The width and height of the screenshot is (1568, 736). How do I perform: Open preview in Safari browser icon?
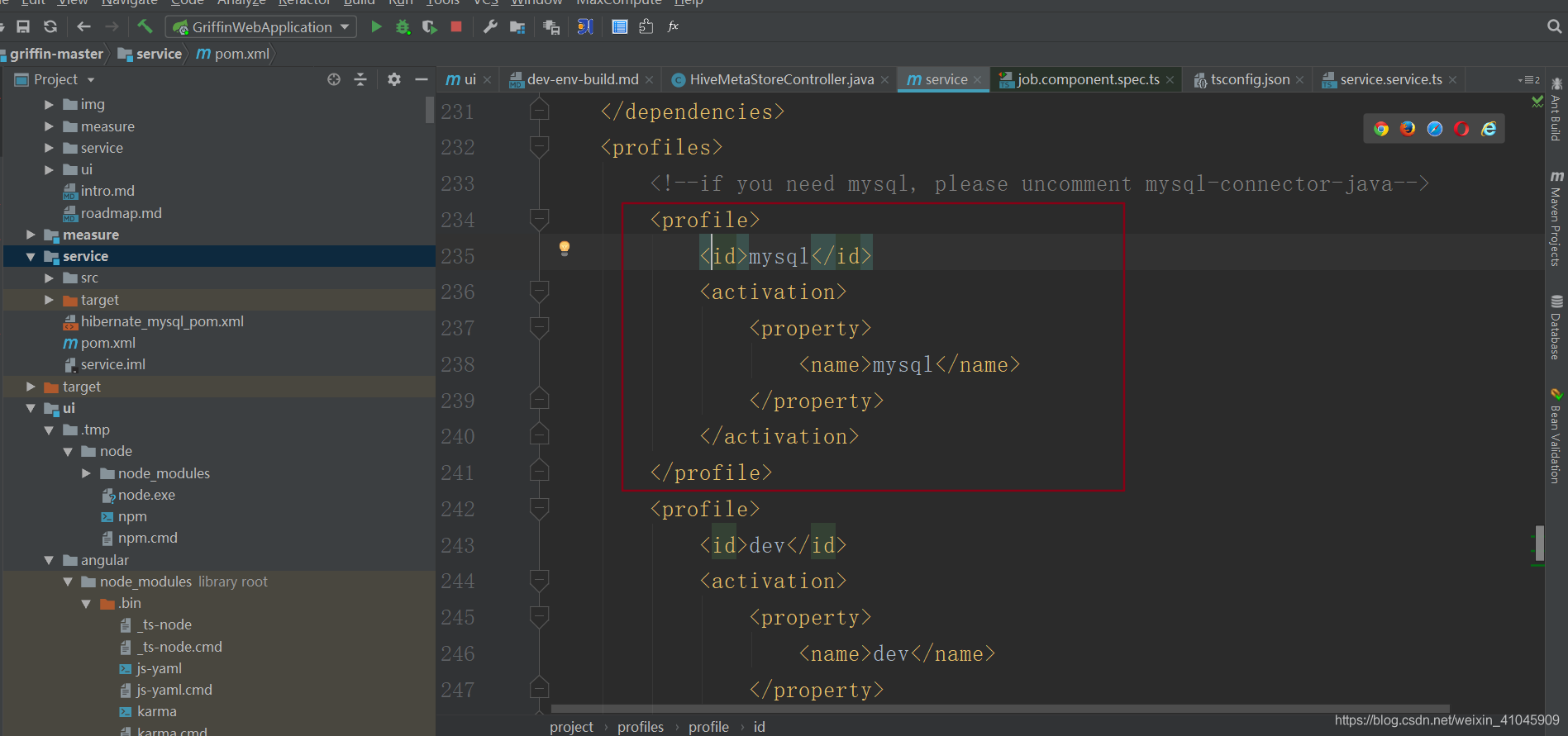1435,129
